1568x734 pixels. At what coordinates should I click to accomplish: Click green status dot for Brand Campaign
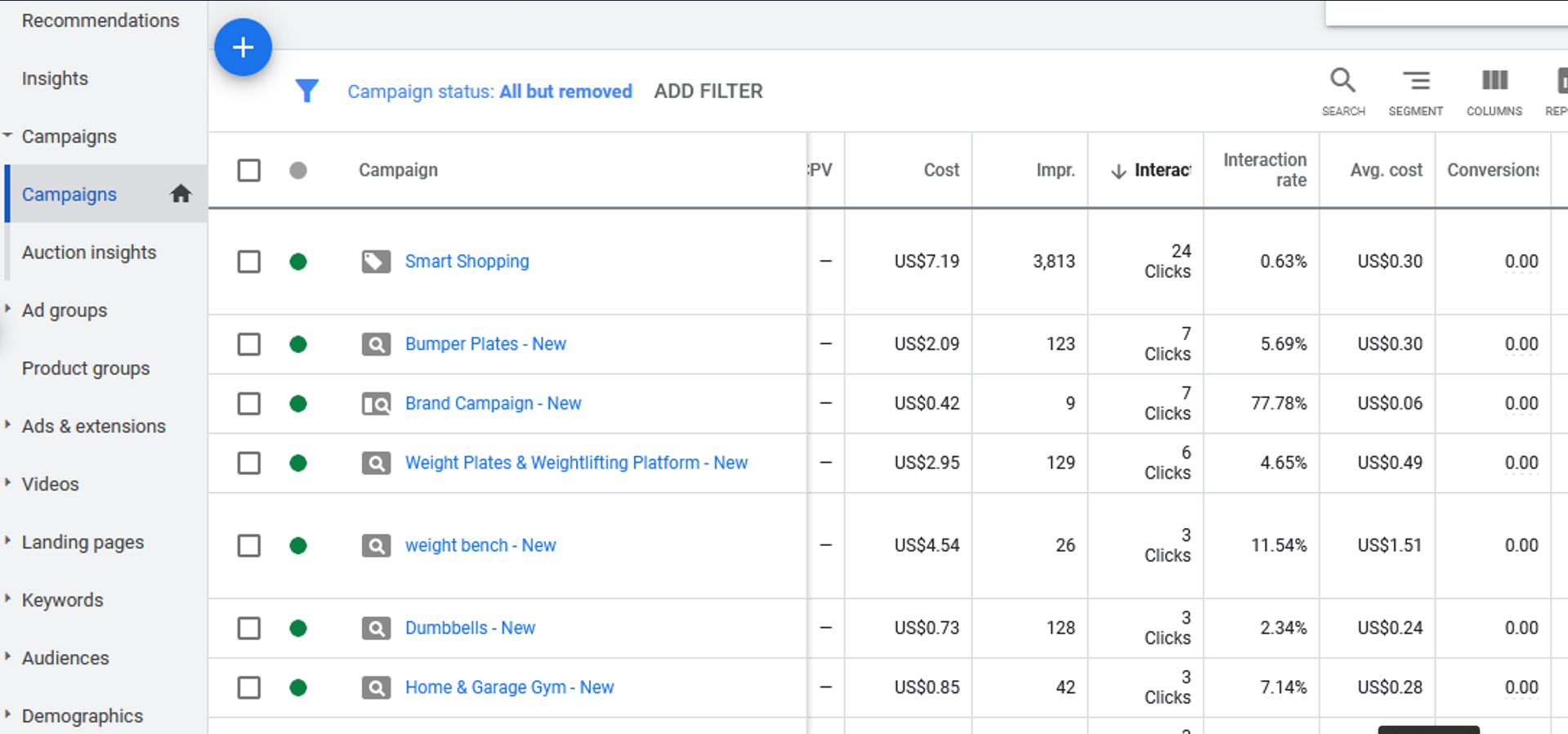pyautogui.click(x=298, y=404)
